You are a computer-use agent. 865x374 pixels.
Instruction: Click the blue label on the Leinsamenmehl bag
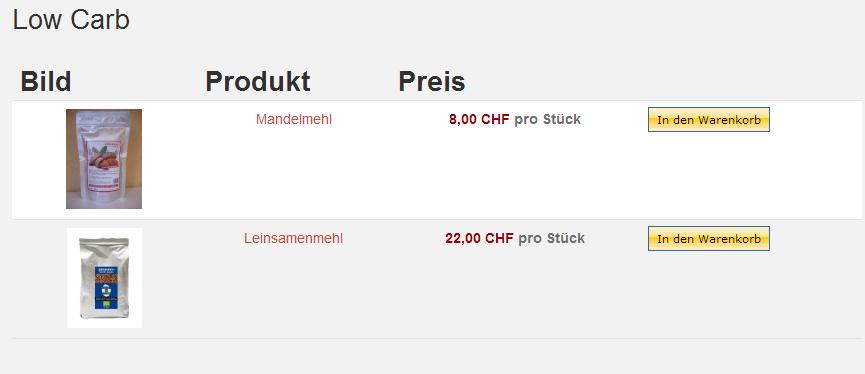105,287
